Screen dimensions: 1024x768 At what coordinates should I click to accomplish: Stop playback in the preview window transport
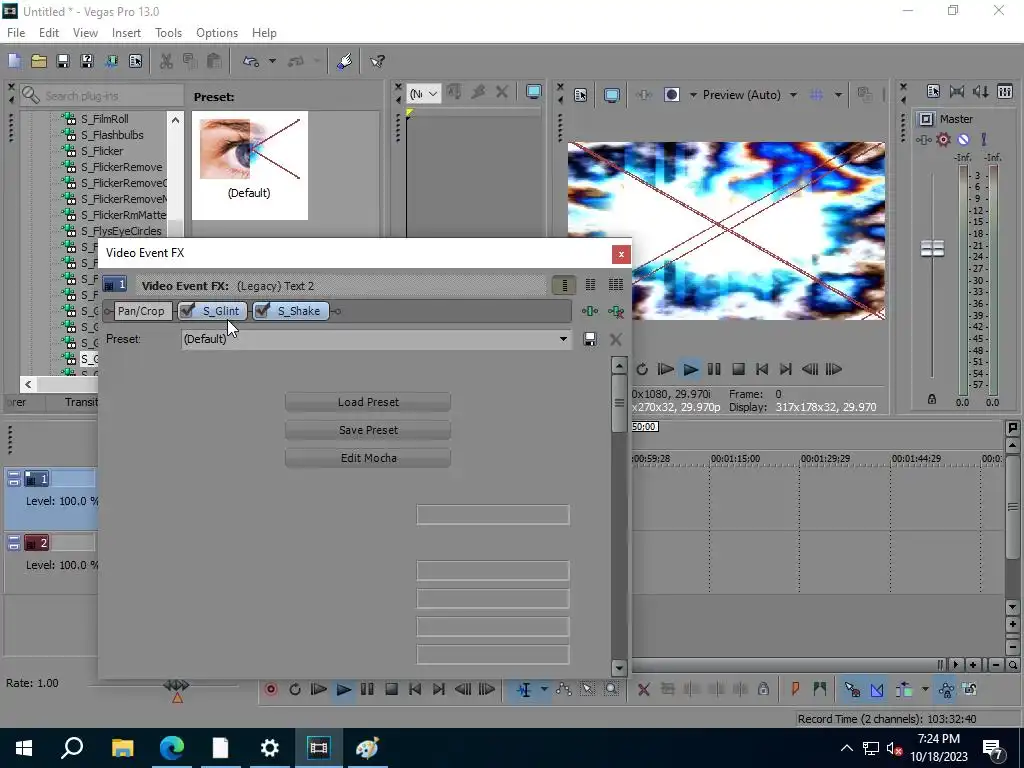coord(738,370)
